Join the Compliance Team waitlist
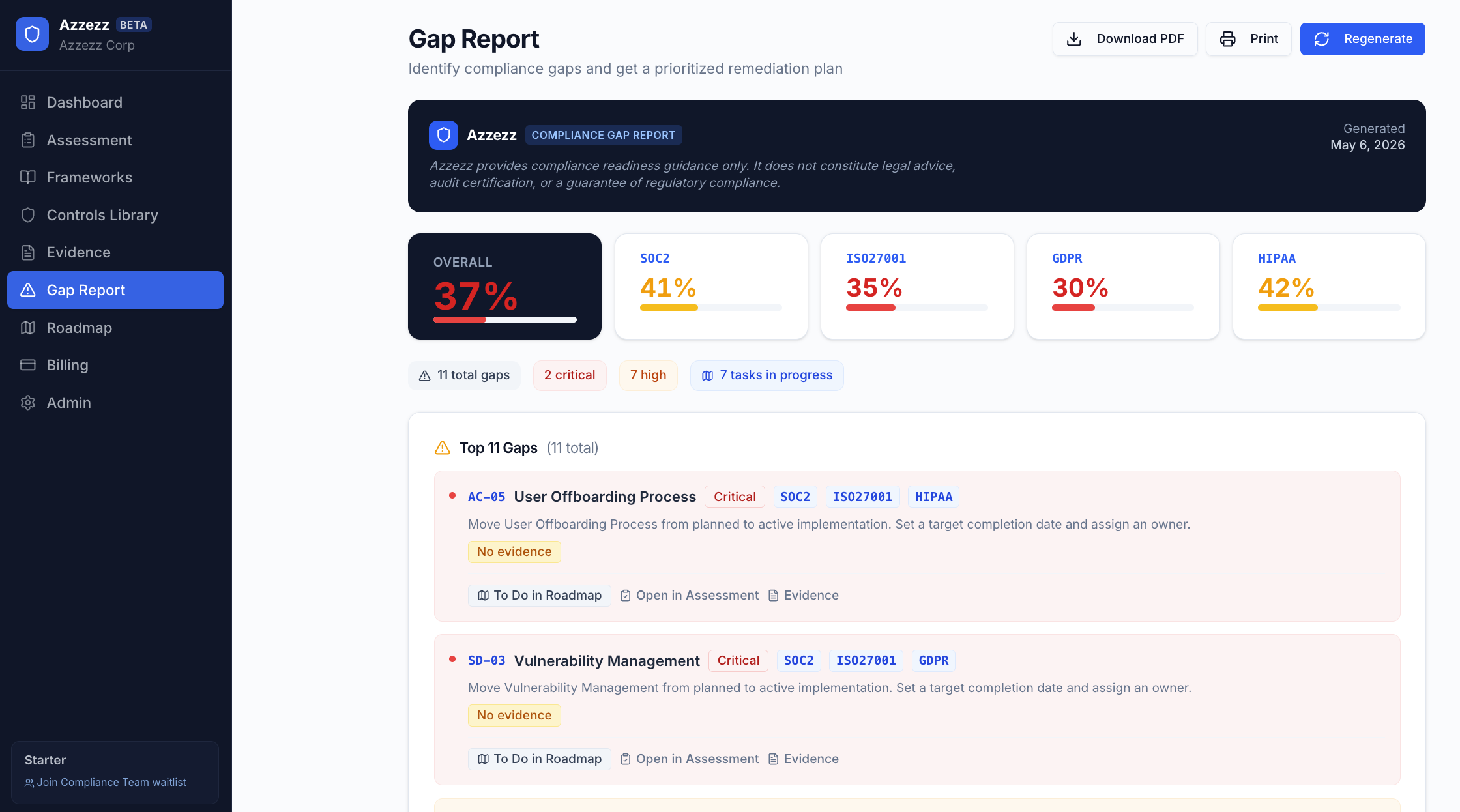 tap(106, 783)
